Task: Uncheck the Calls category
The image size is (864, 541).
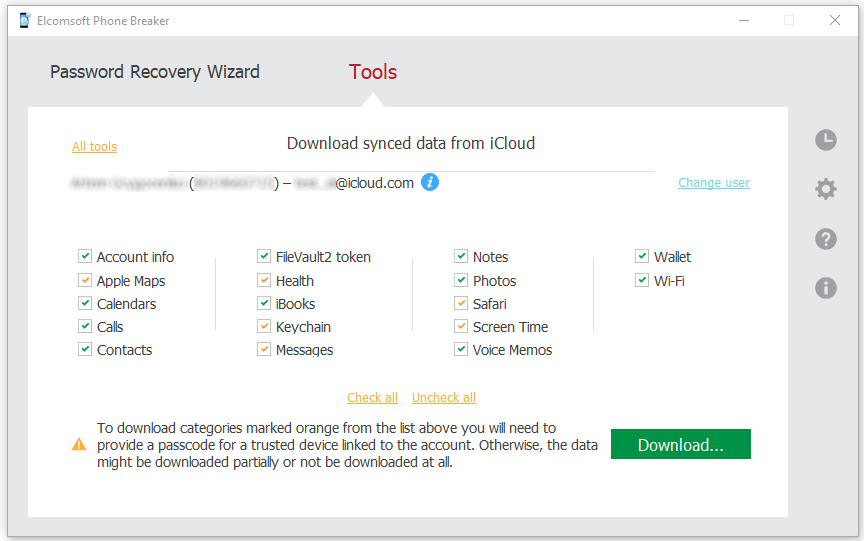Action: 85,326
